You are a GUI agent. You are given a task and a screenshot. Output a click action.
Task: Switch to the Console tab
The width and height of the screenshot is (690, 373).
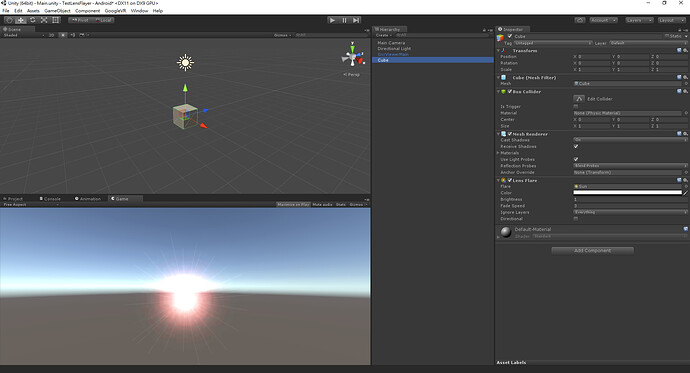[50, 199]
